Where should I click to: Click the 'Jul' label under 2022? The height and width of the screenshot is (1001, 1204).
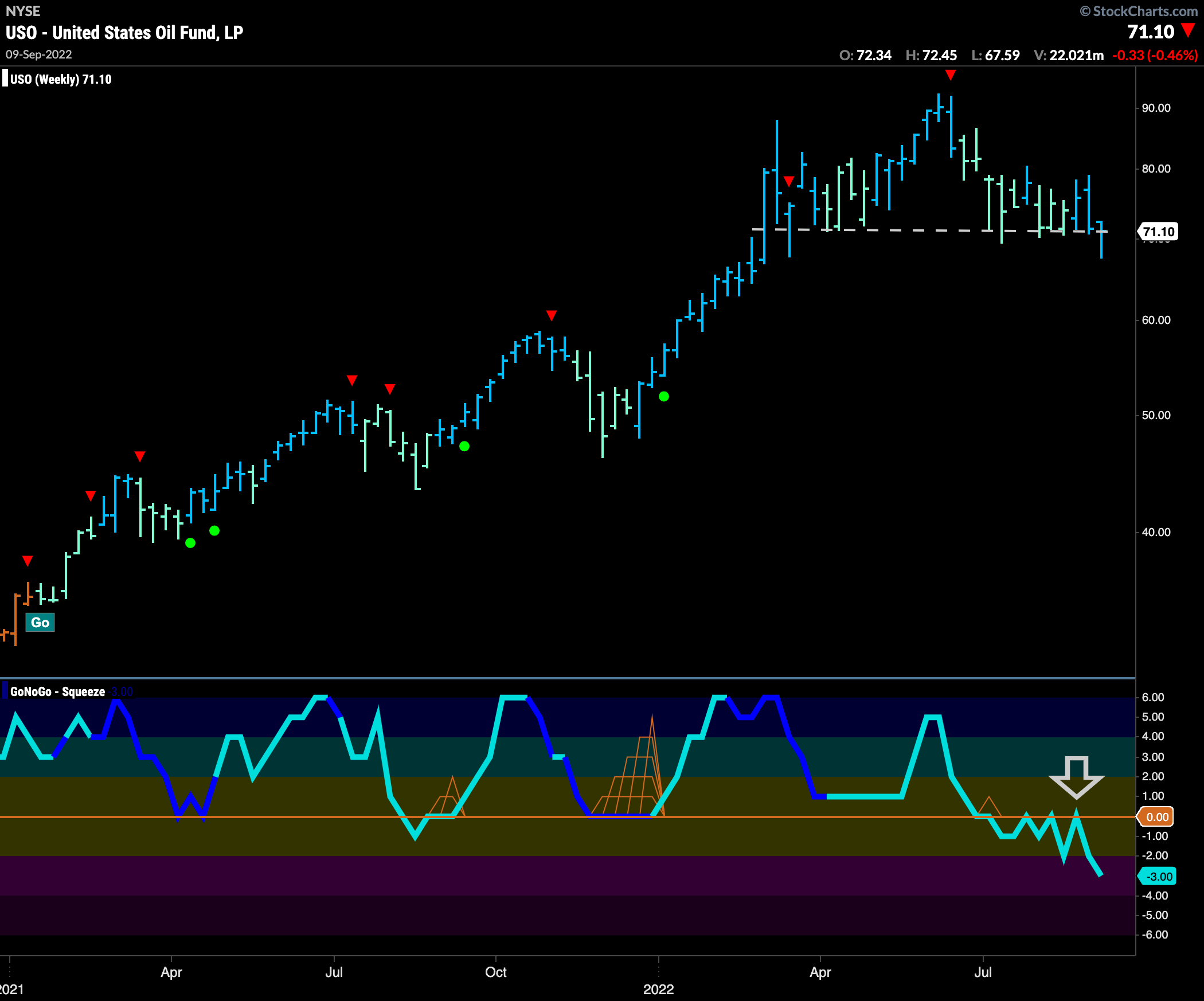pos(983,972)
